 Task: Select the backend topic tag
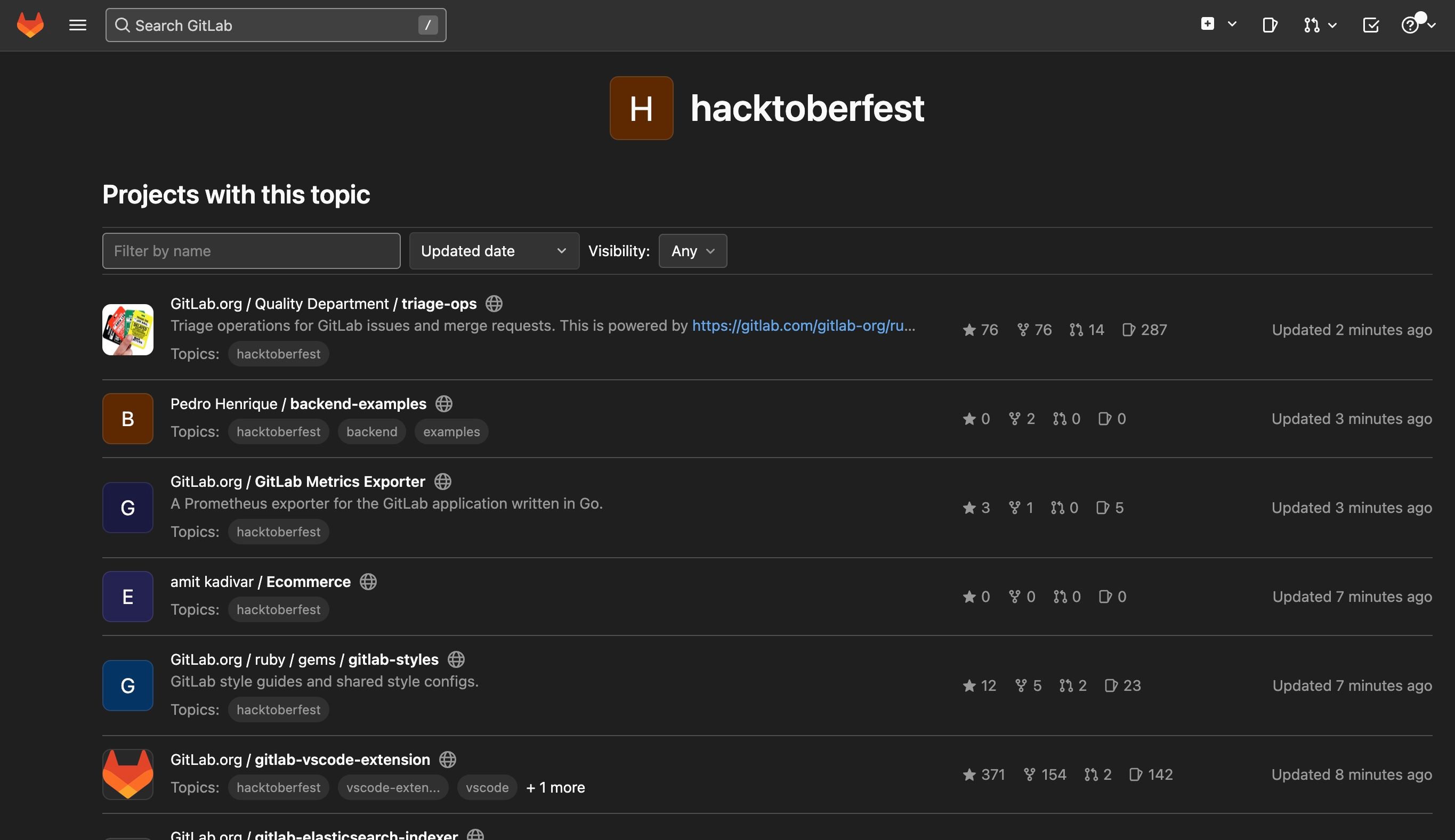click(371, 431)
